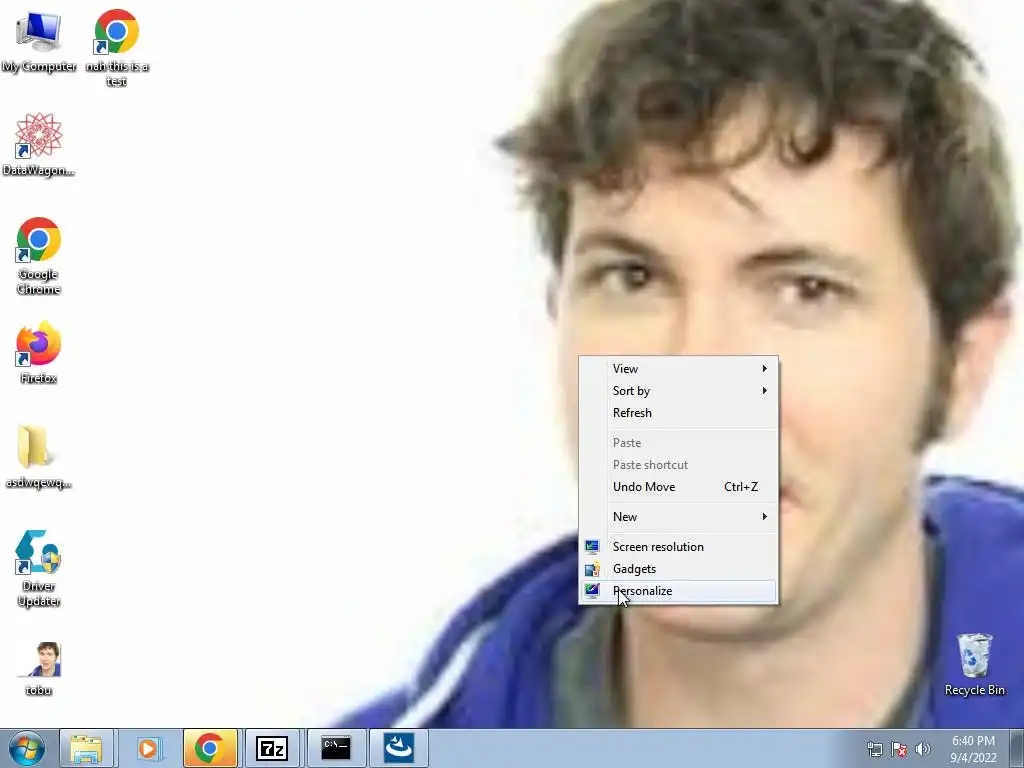1024x768 pixels.
Task: Open the Command Prompt taskbar icon
Action: coord(336,748)
